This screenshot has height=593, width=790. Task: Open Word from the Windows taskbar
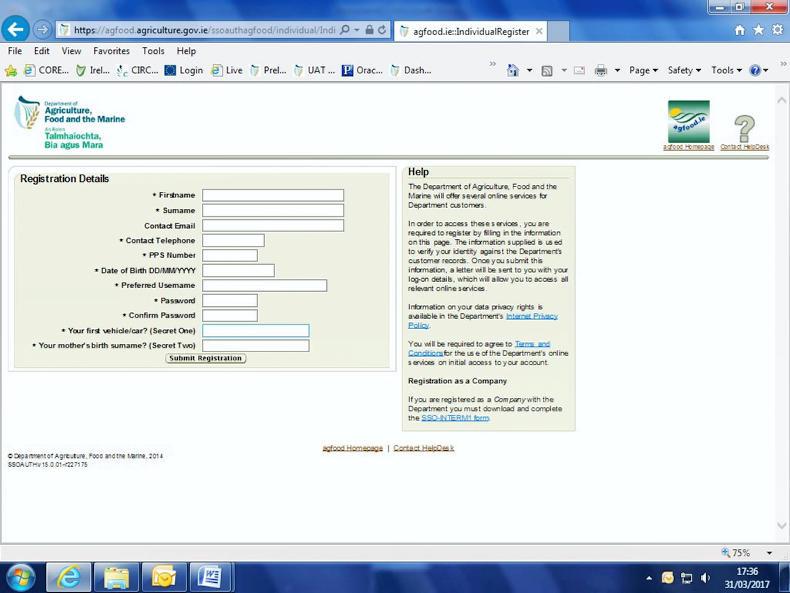click(x=211, y=577)
